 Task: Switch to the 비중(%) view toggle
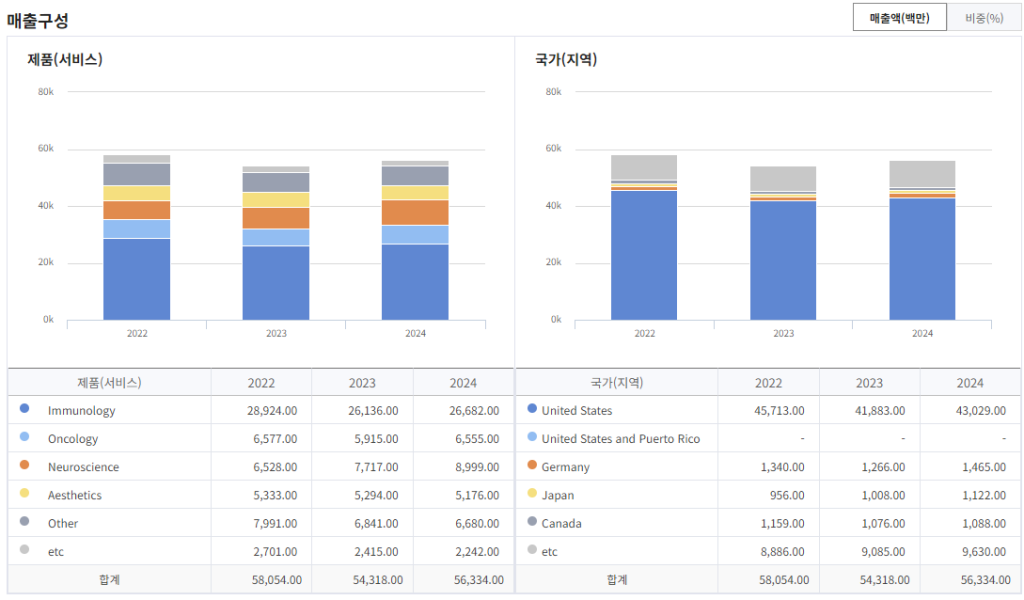point(984,18)
